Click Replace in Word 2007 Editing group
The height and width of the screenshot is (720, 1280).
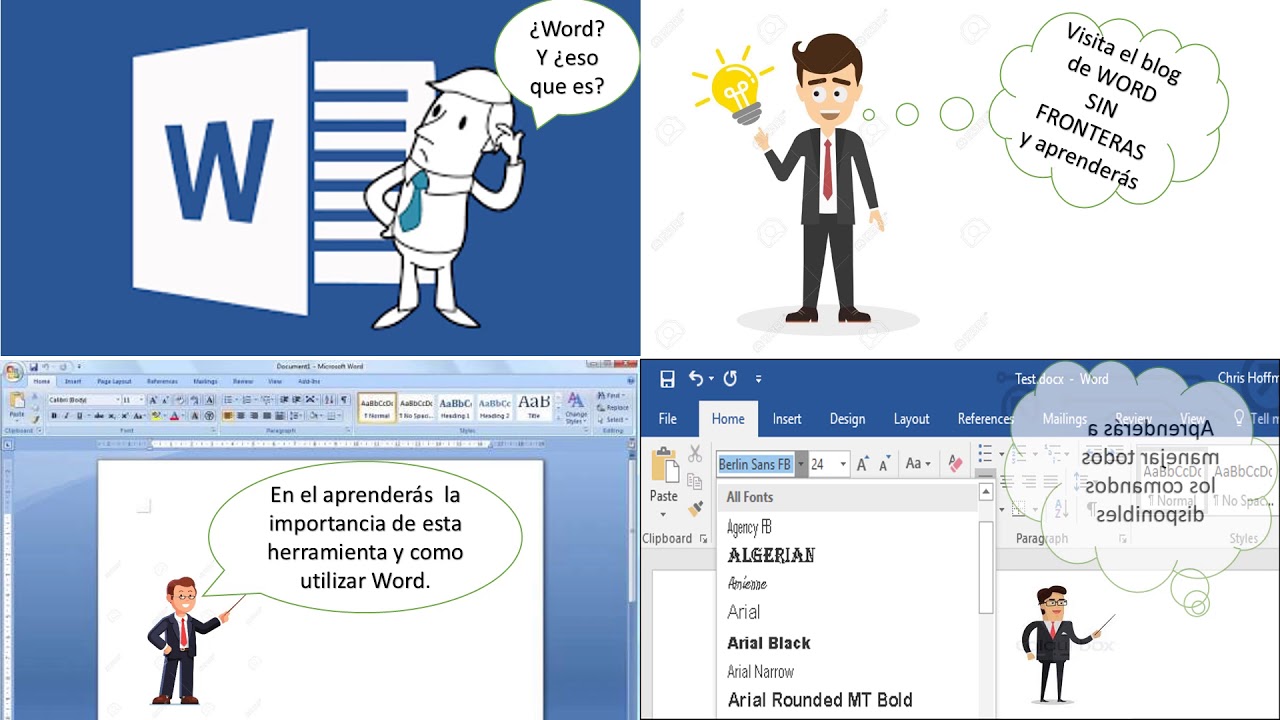(612, 407)
